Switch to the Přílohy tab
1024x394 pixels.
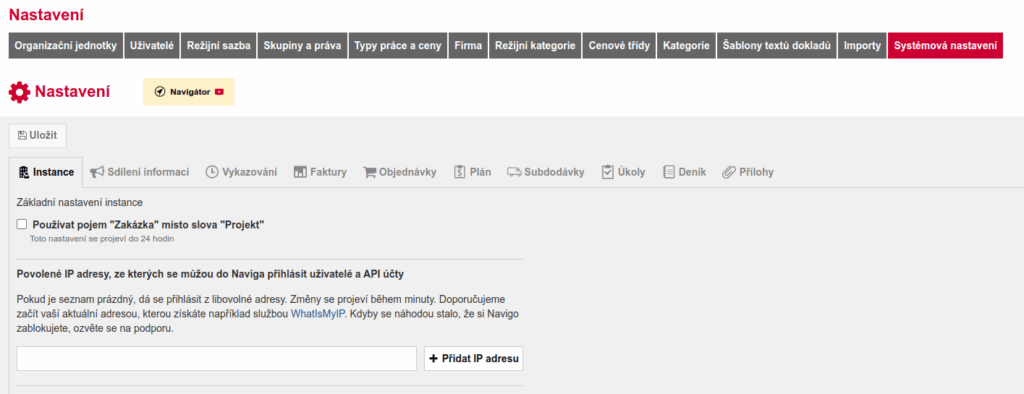[748, 172]
